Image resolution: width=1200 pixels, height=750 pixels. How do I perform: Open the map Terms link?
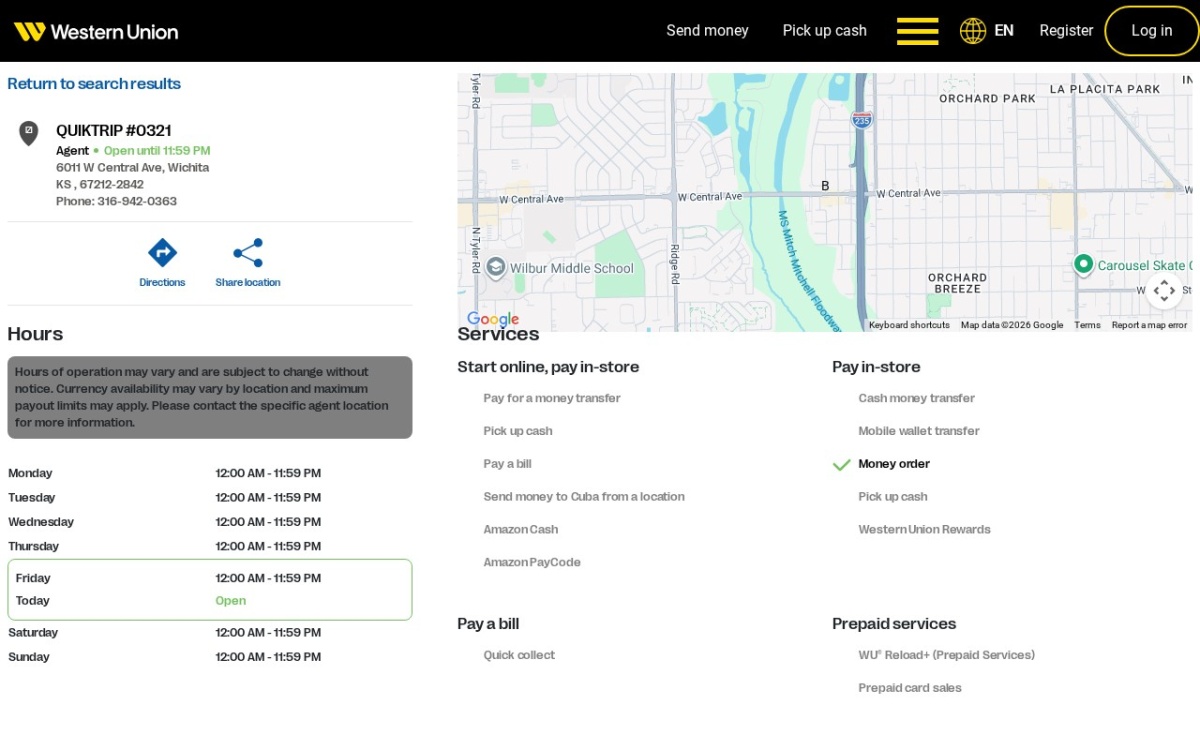pyautogui.click(x=1087, y=325)
